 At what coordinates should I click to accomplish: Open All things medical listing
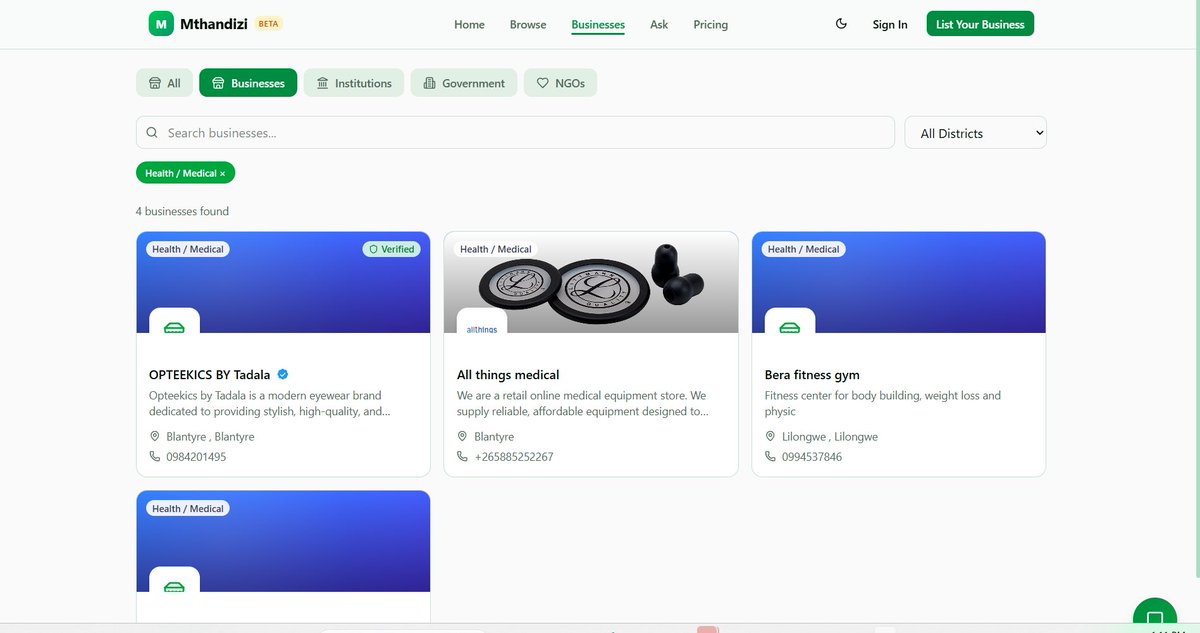pyautogui.click(x=508, y=375)
